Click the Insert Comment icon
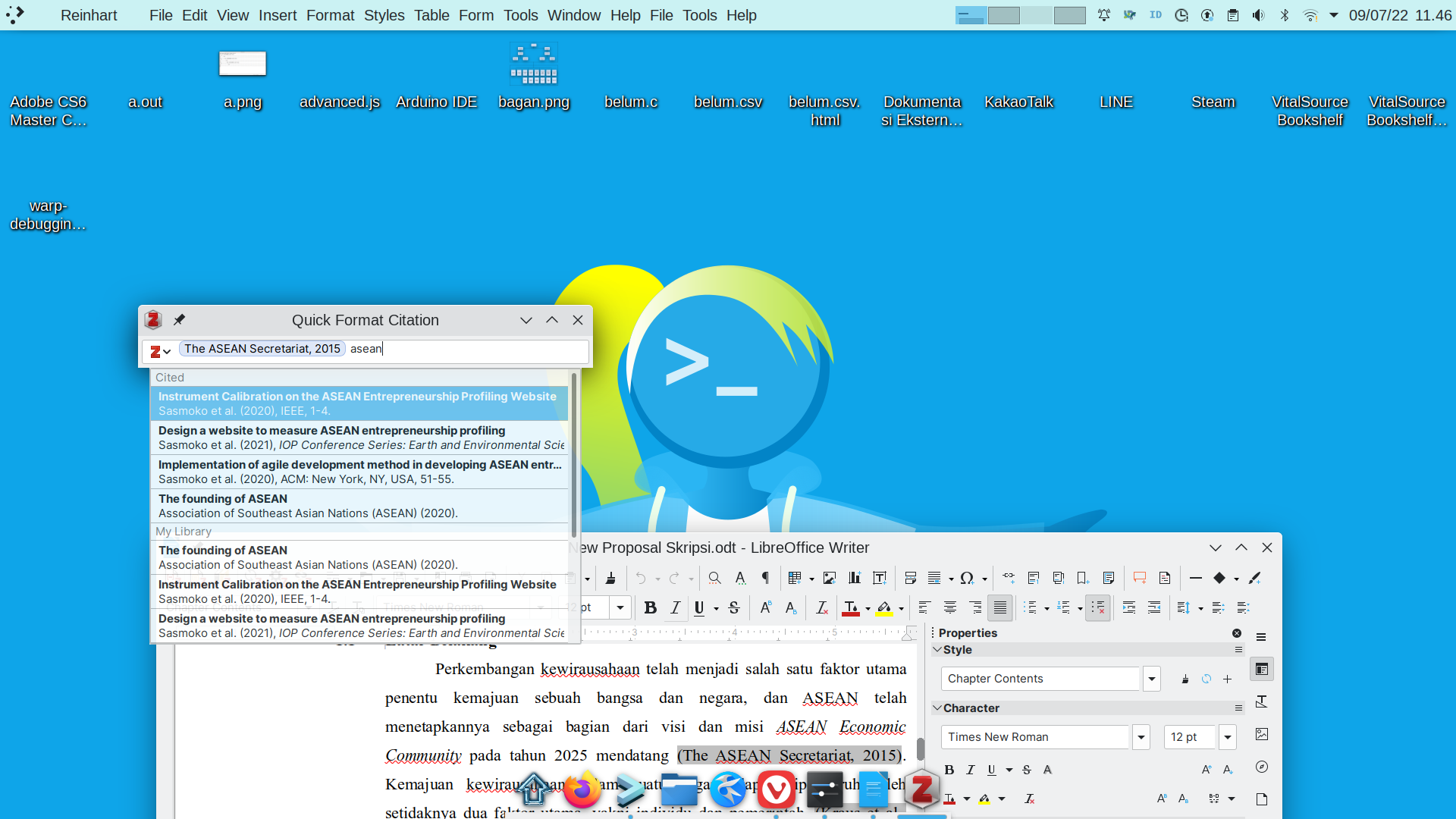Screen dimensions: 1456x819 [x=1139, y=579]
